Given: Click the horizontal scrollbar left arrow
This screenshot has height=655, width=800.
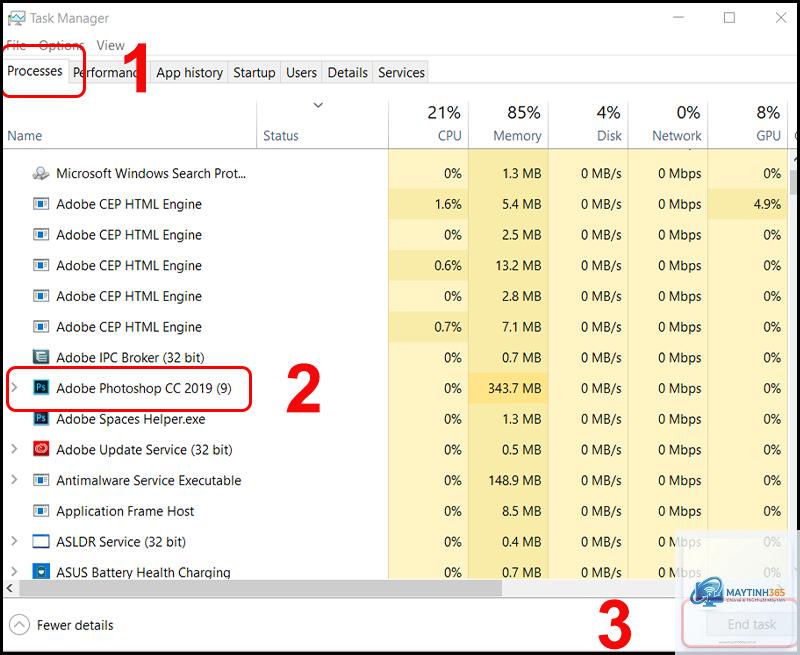Looking at the screenshot, I should click(x=10, y=589).
